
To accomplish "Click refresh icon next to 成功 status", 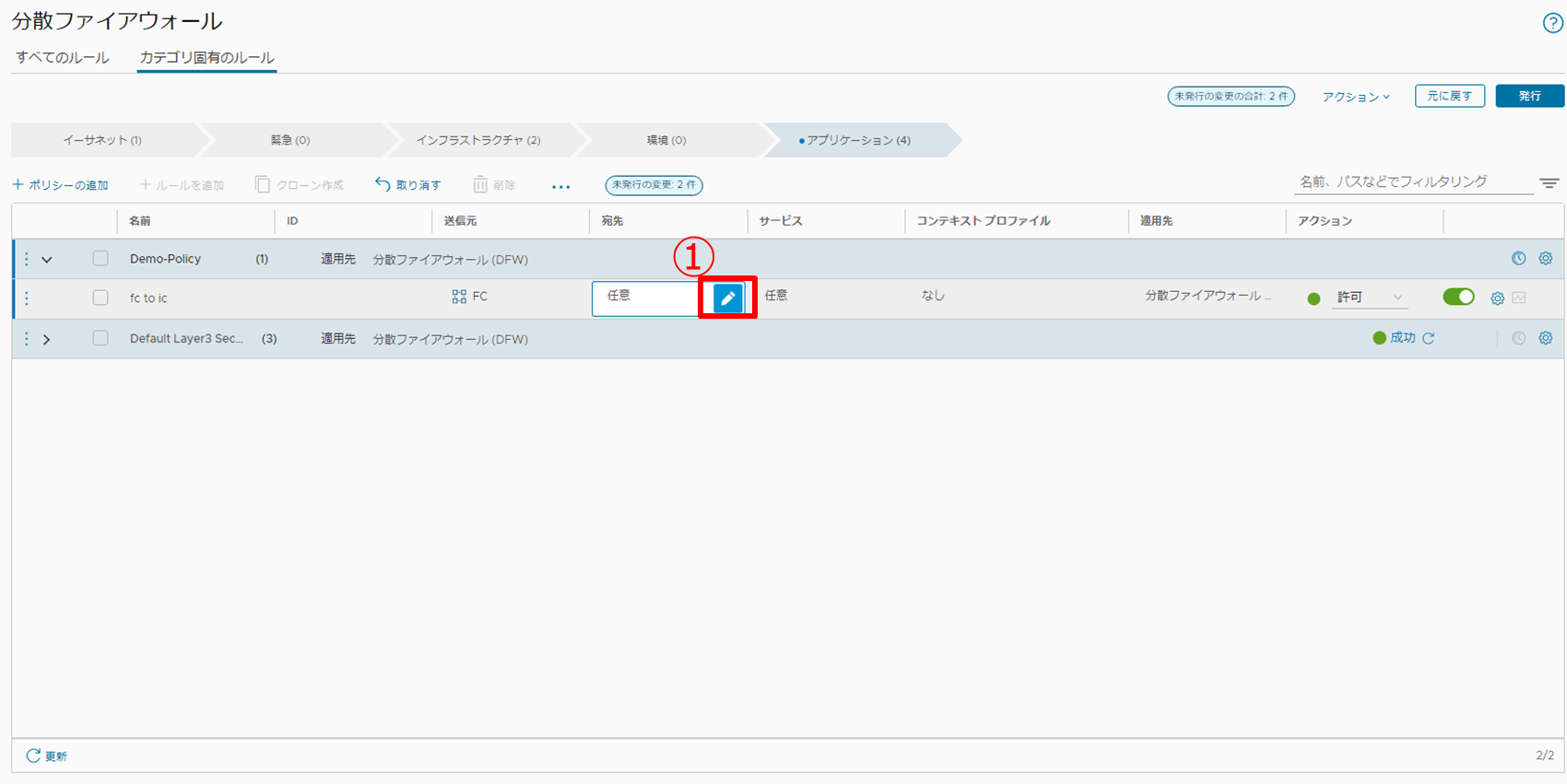I will (x=1429, y=338).
